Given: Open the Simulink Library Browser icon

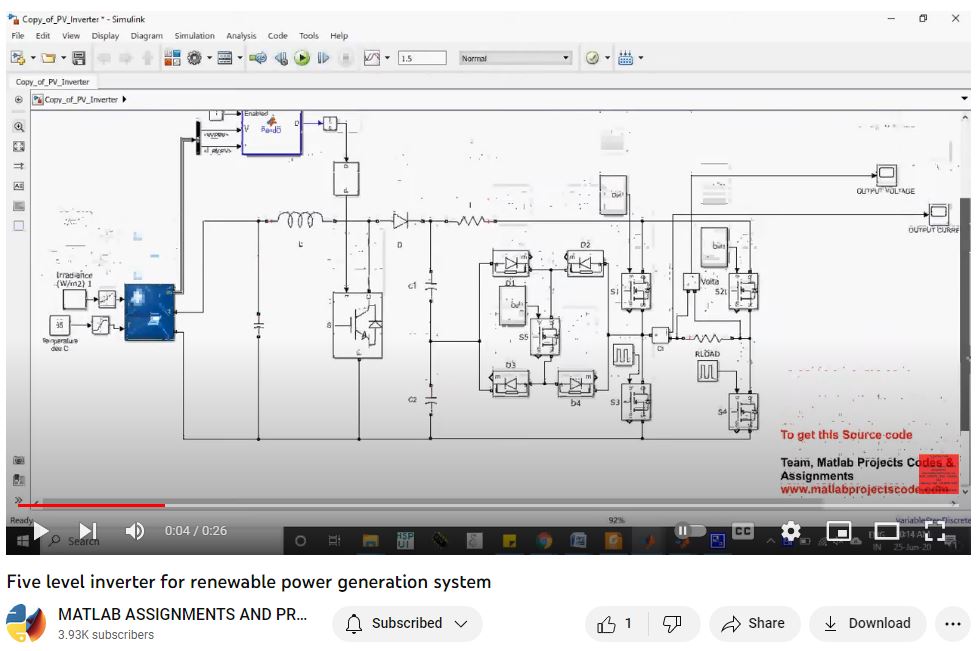Looking at the screenshot, I should coord(172,58).
